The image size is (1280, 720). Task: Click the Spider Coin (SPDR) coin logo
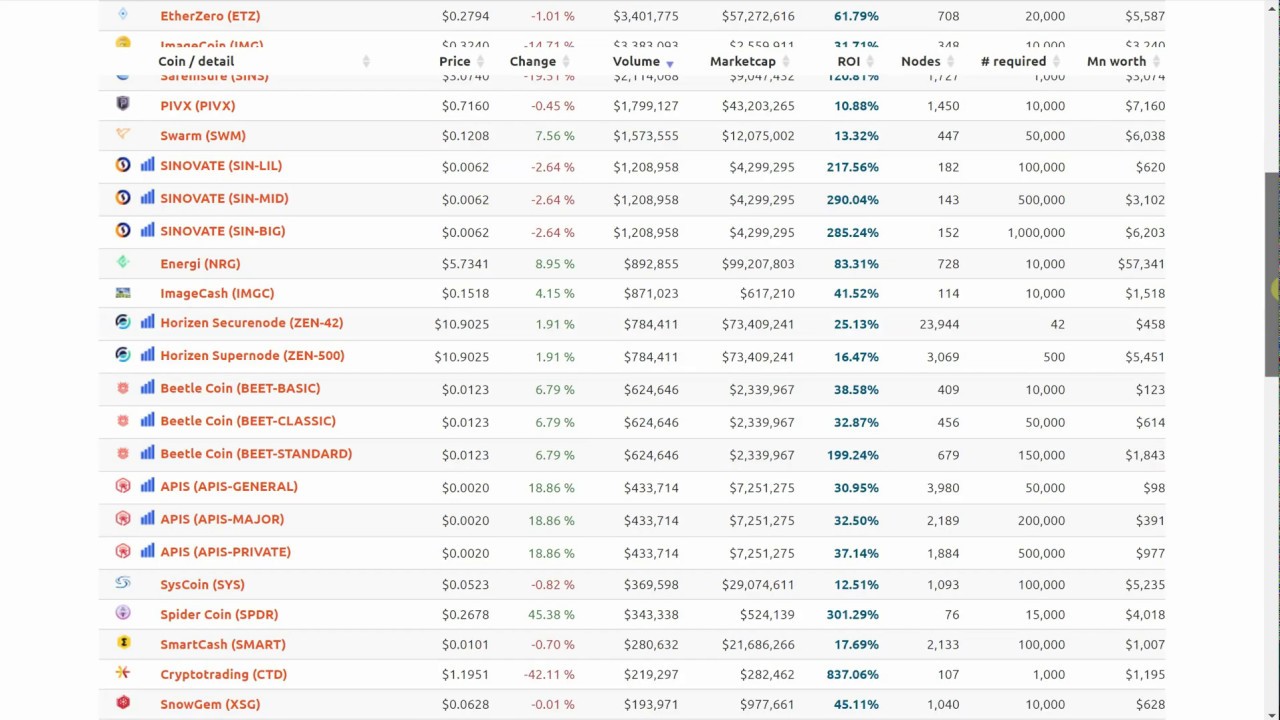tap(123, 612)
